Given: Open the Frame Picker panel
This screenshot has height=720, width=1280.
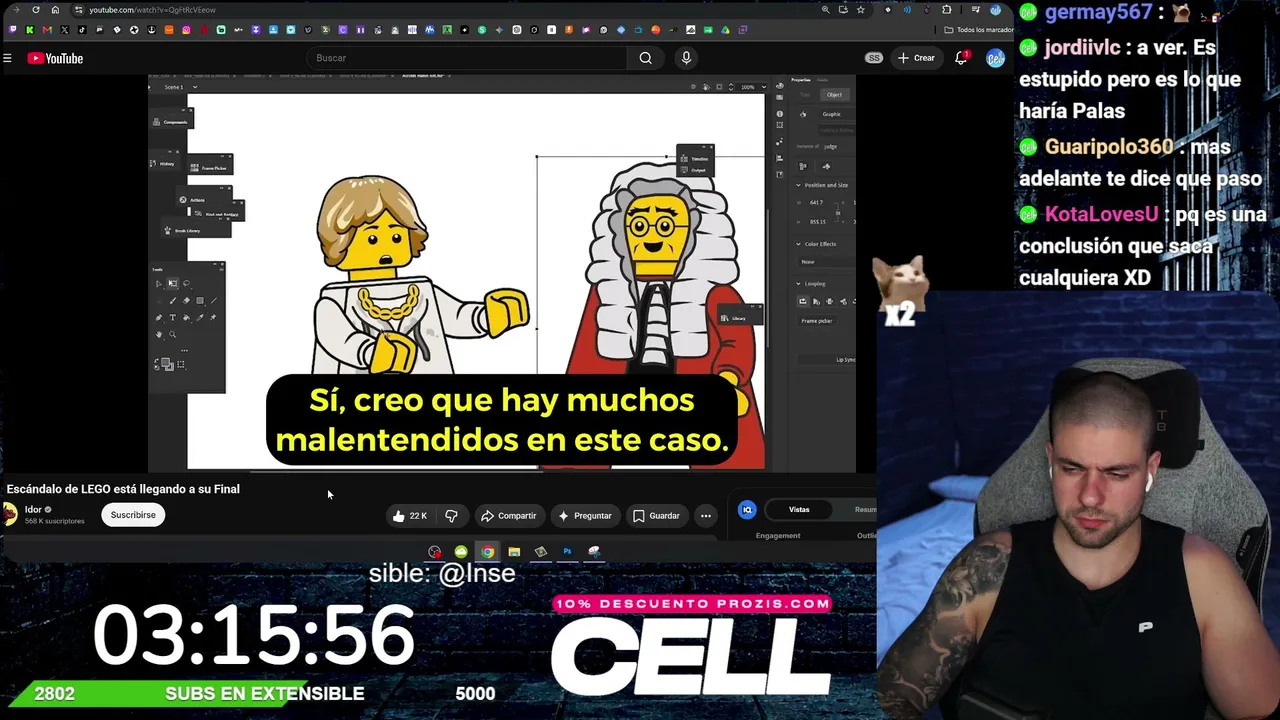Looking at the screenshot, I should 211,168.
